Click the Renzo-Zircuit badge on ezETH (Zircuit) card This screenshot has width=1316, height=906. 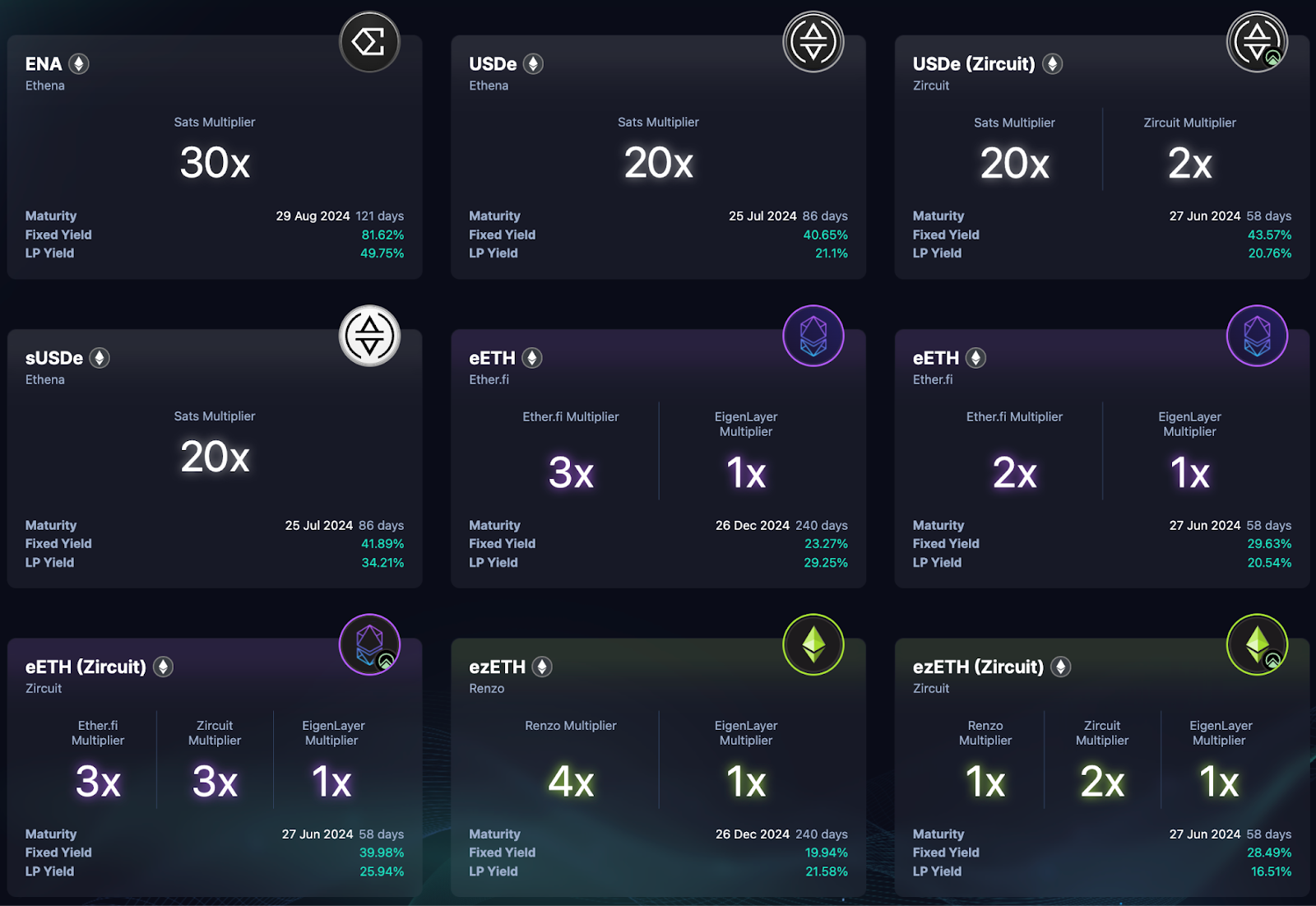point(1258,645)
